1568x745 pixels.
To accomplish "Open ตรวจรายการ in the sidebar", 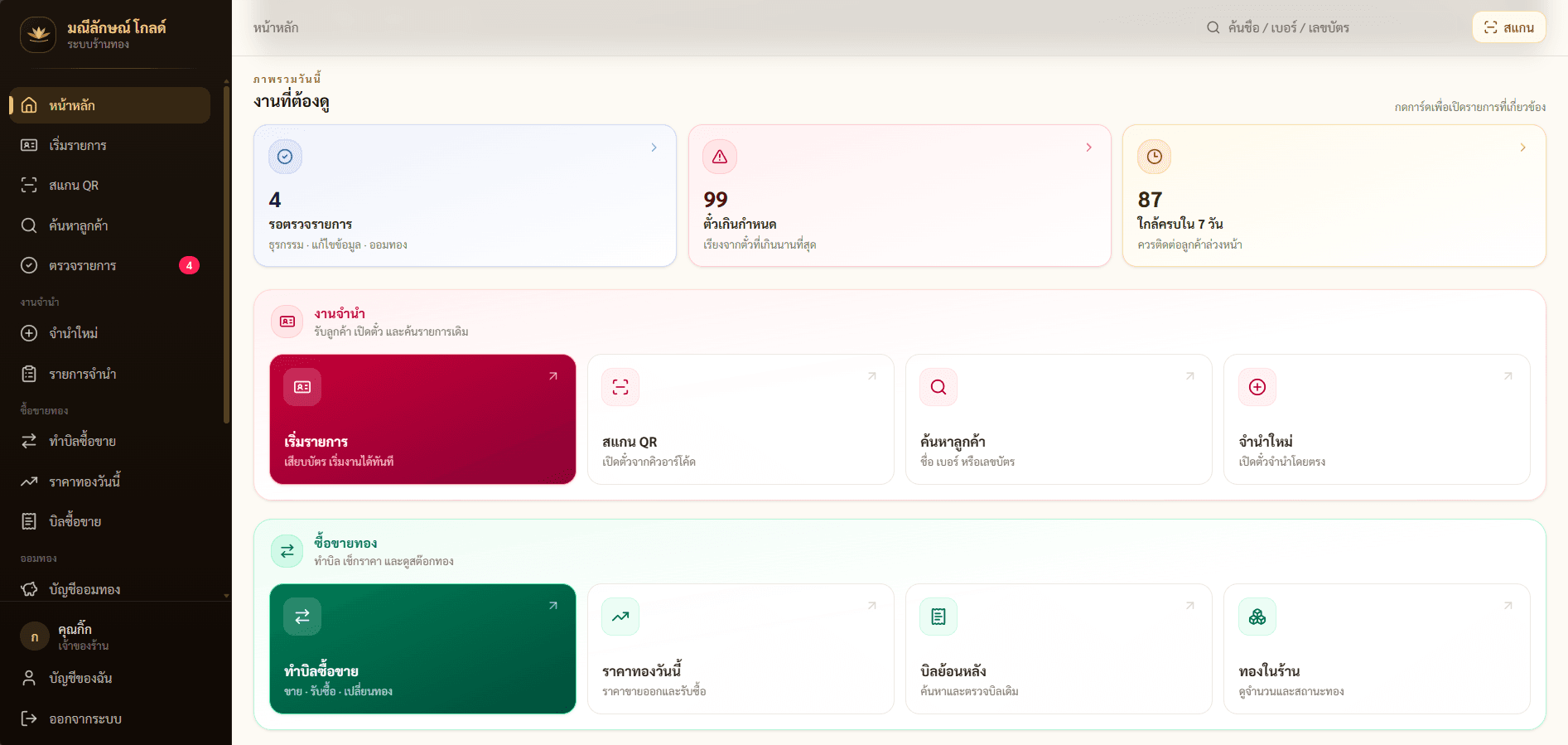I will coord(109,265).
